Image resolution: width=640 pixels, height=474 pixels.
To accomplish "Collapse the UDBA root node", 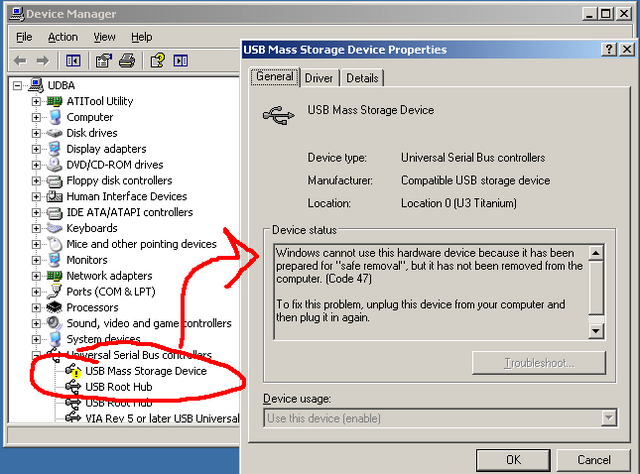I will [17, 86].
